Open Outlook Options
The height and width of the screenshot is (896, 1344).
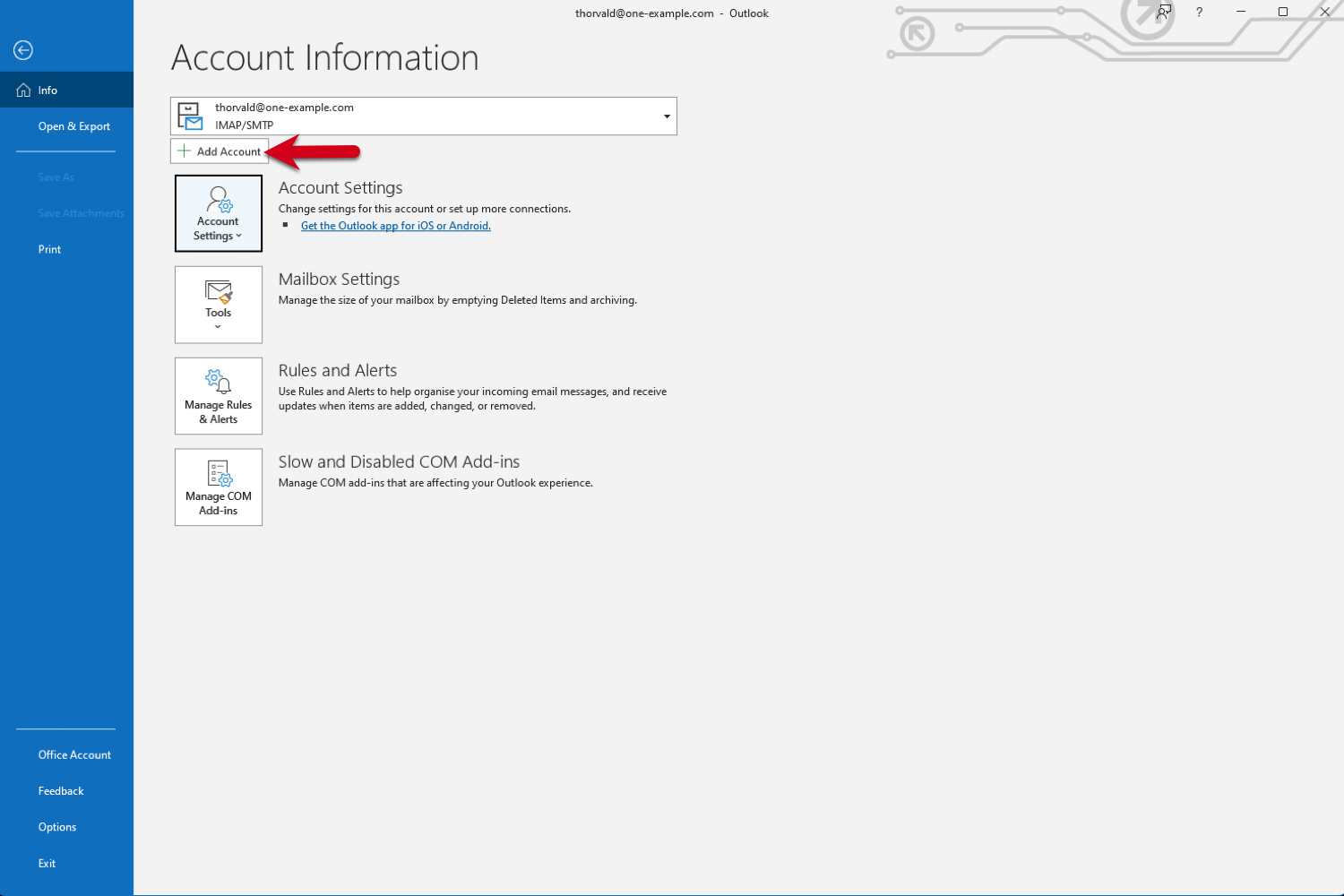(x=57, y=826)
